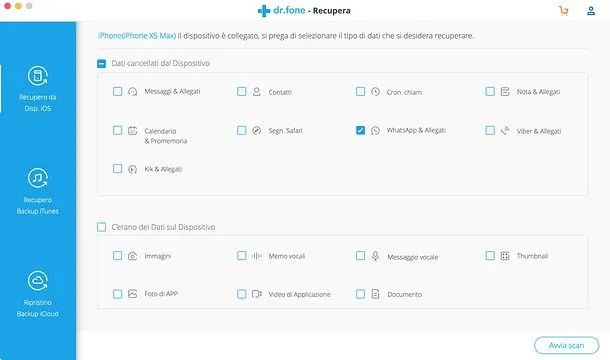Open the user account profile icon
Image resolution: width=610 pixels, height=360 pixels.
pyautogui.click(x=591, y=11)
